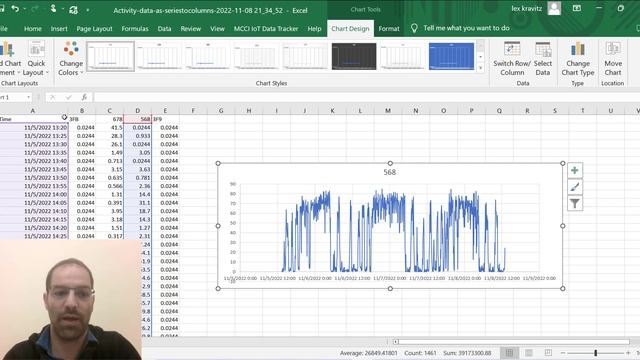Open the Page Layout tab
The image size is (640, 360).
pyautogui.click(x=94, y=29)
